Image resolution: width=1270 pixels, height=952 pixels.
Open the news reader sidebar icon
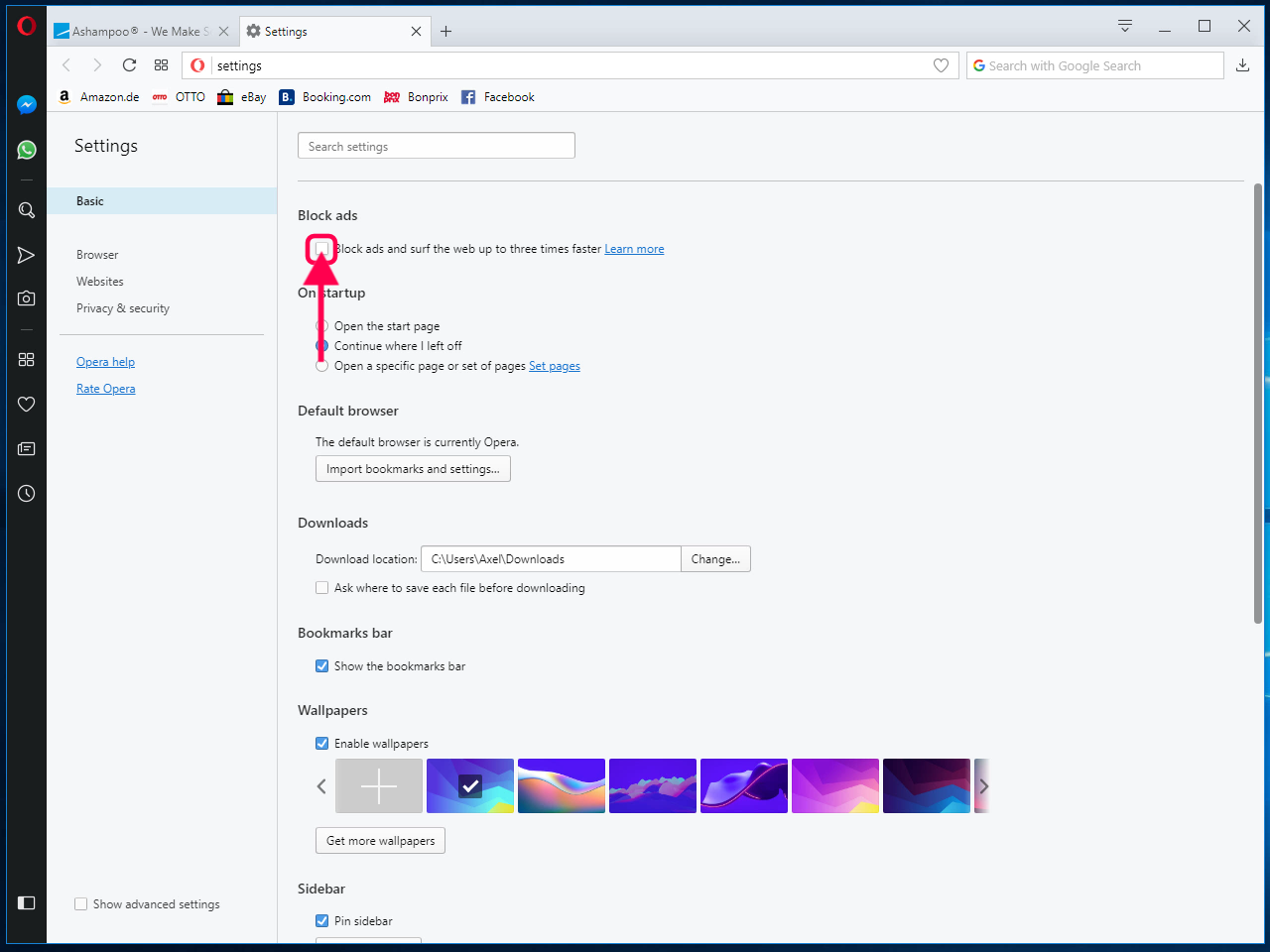pos(27,449)
